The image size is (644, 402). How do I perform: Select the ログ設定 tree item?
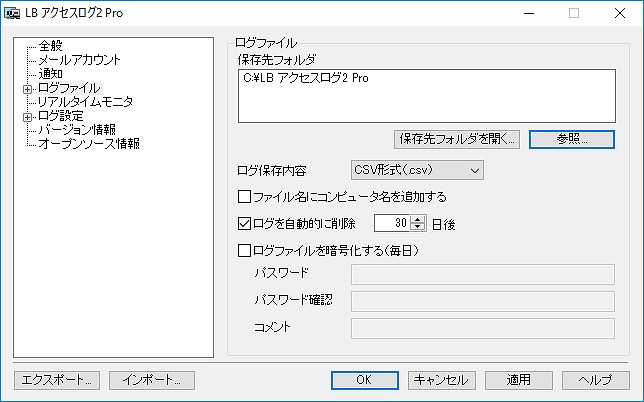(61, 116)
